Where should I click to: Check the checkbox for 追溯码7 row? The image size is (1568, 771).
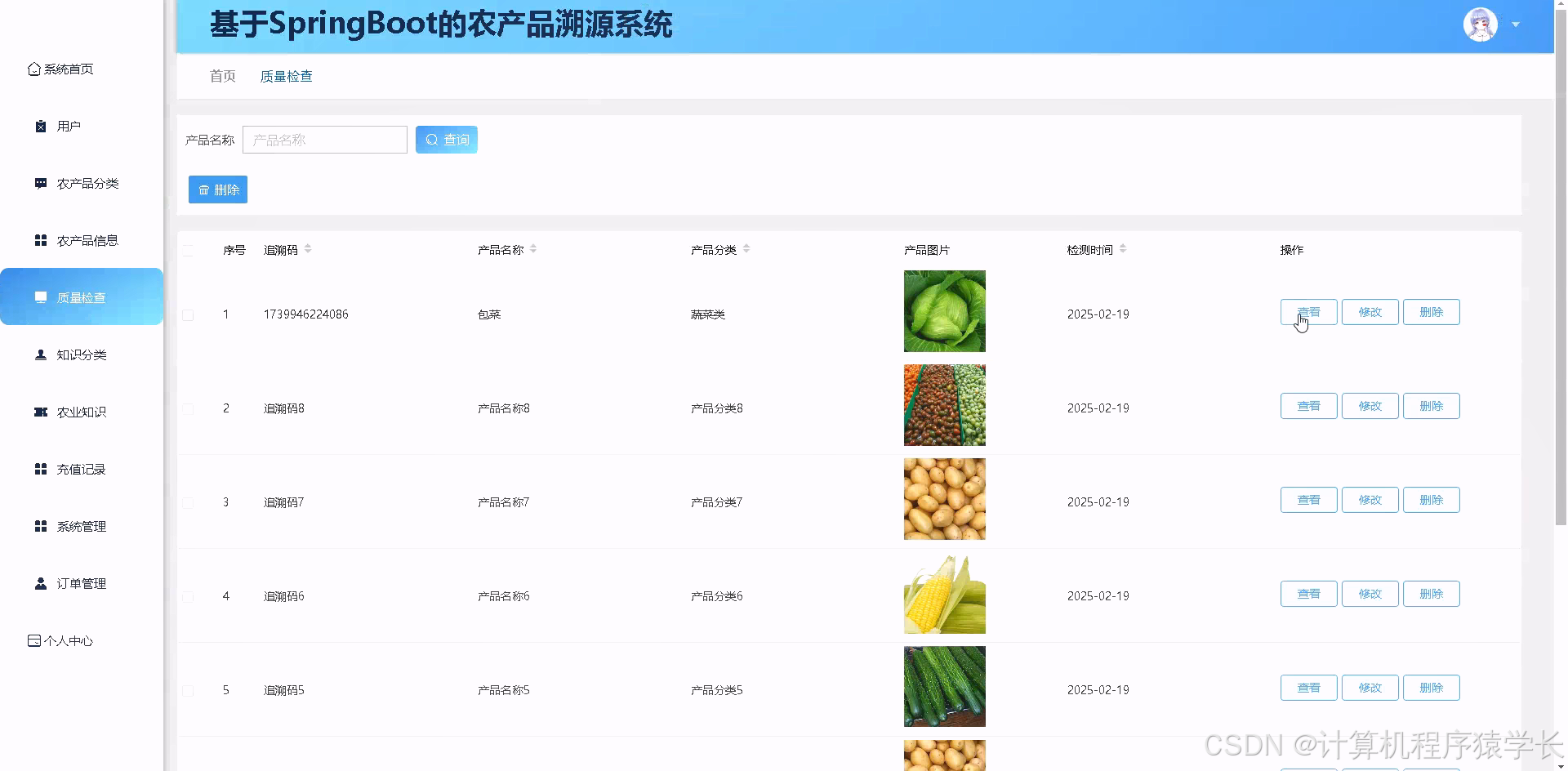188,502
